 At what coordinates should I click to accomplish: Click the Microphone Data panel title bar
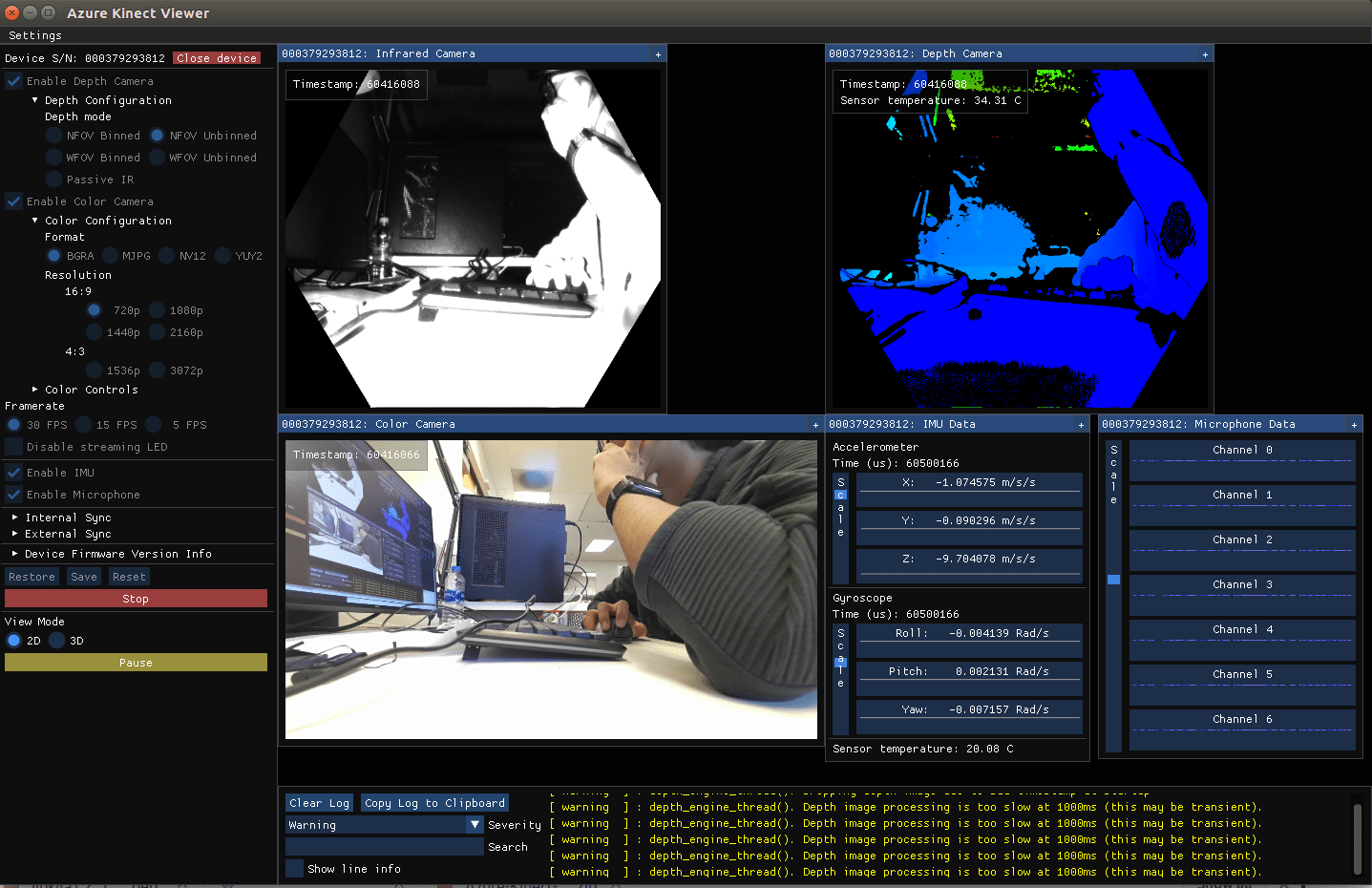[x=1230, y=425]
